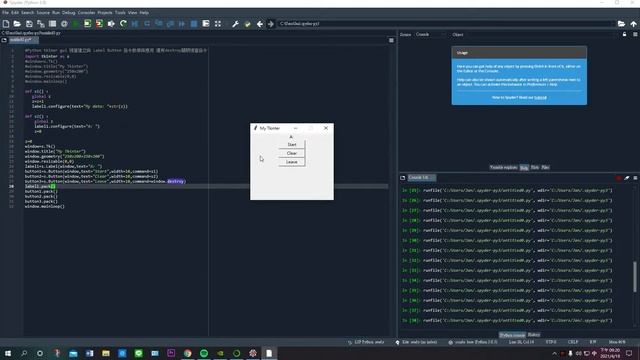Switch to Variable explorer tab

[503, 168]
